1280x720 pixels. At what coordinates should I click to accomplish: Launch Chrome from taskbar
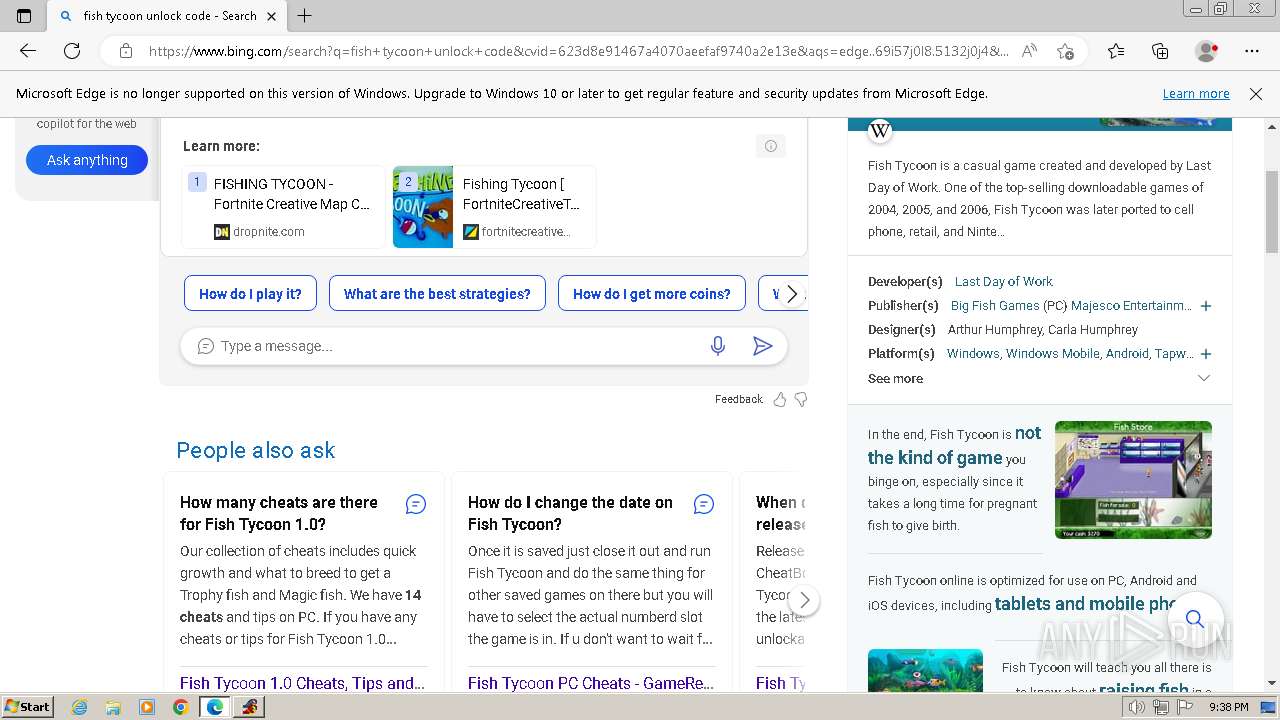180,707
